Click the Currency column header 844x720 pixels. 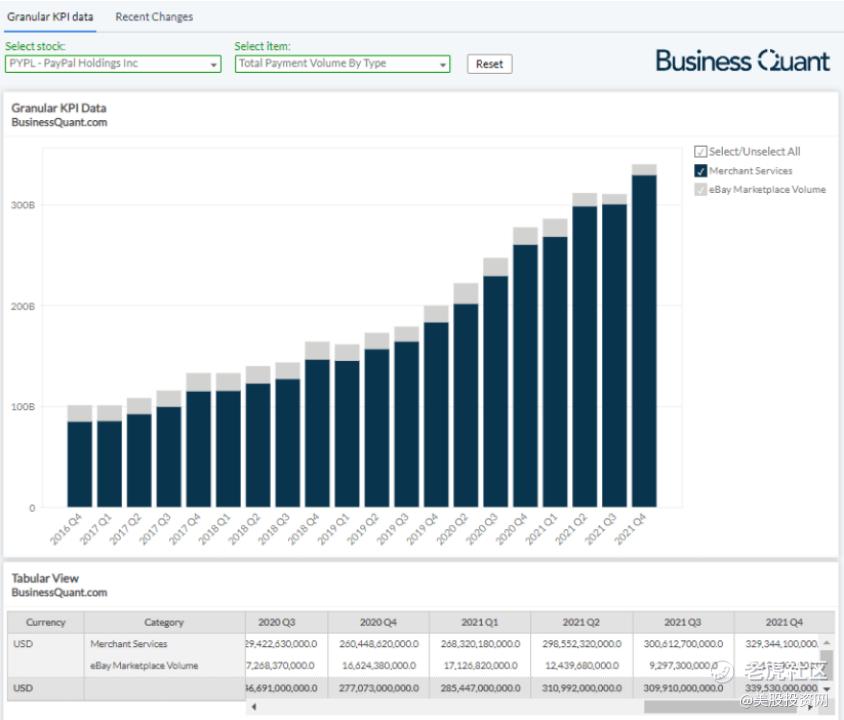pos(46,622)
